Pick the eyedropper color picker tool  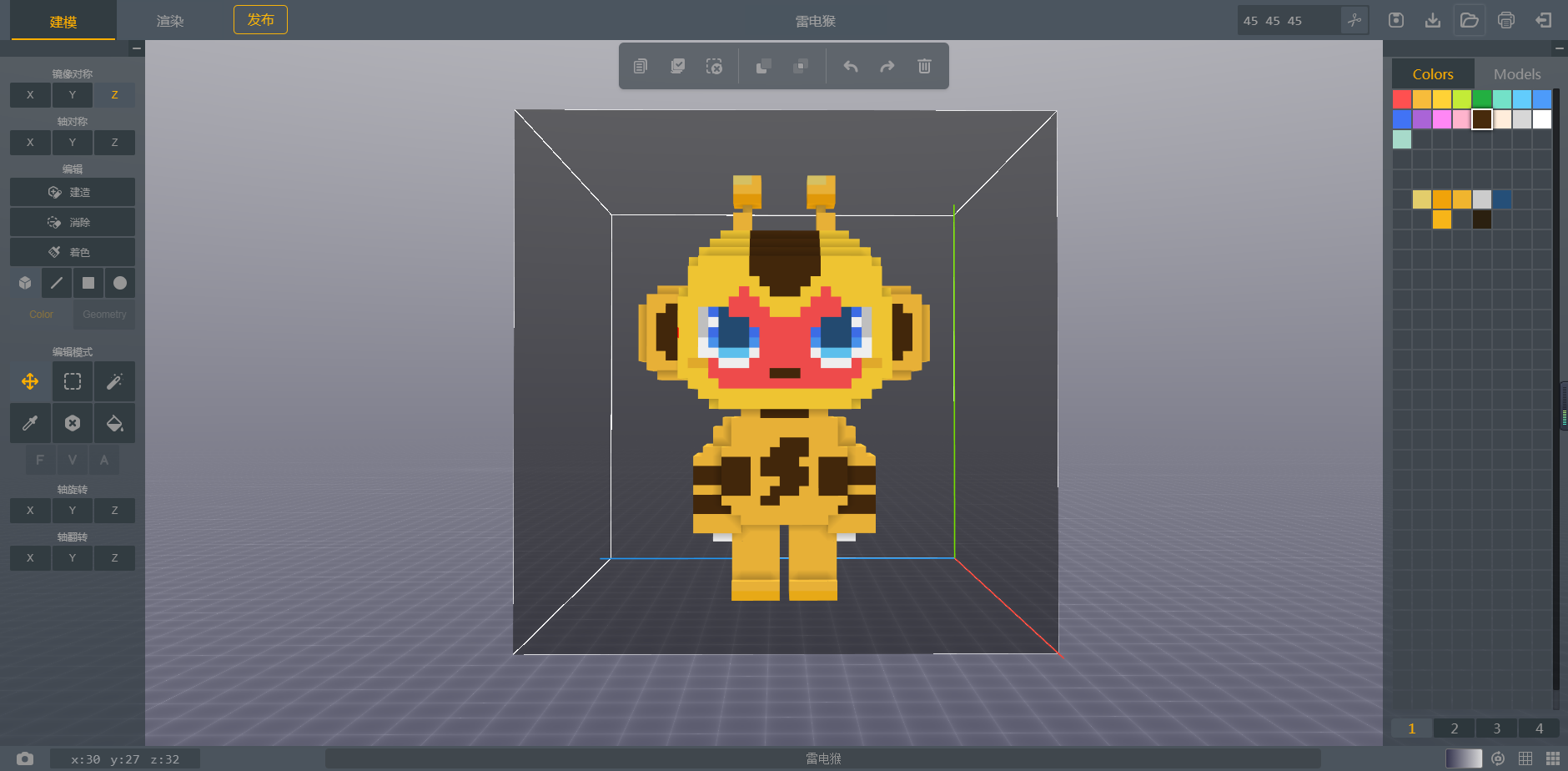(30, 423)
